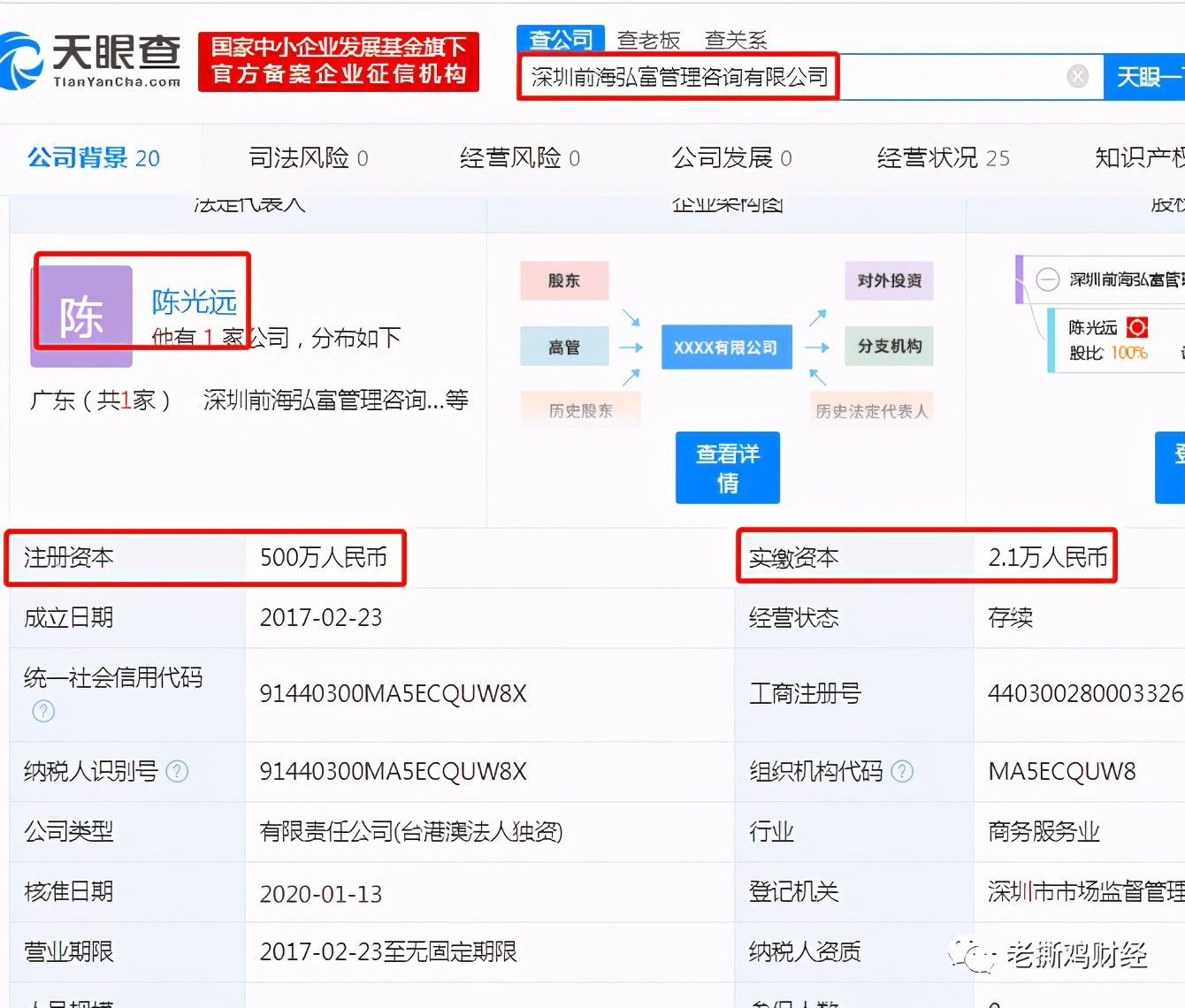Open help icon beside 组织机构代码
Image resolution: width=1185 pixels, height=1008 pixels.
902,771
